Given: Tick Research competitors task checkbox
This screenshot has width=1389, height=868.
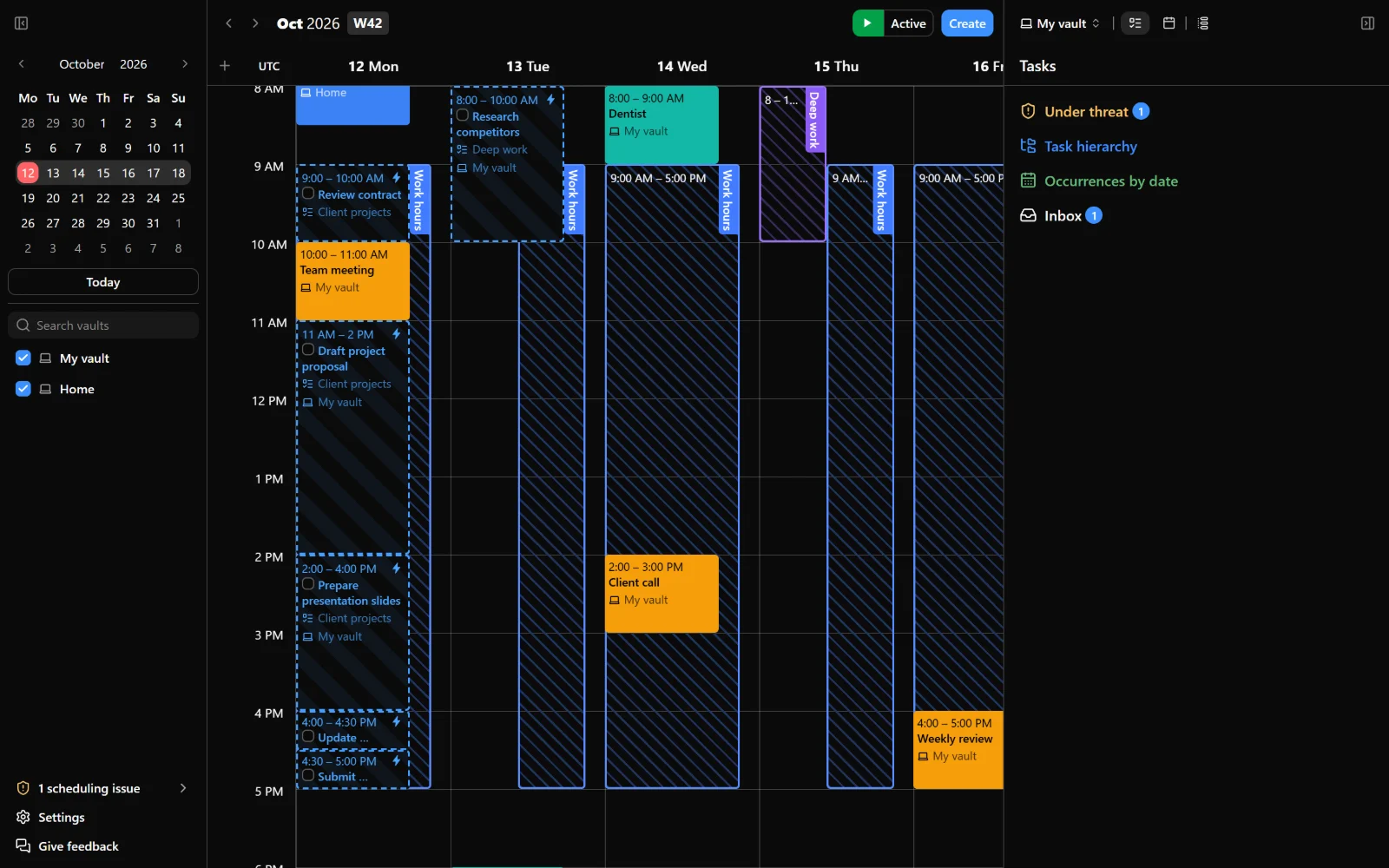Looking at the screenshot, I should [x=463, y=115].
